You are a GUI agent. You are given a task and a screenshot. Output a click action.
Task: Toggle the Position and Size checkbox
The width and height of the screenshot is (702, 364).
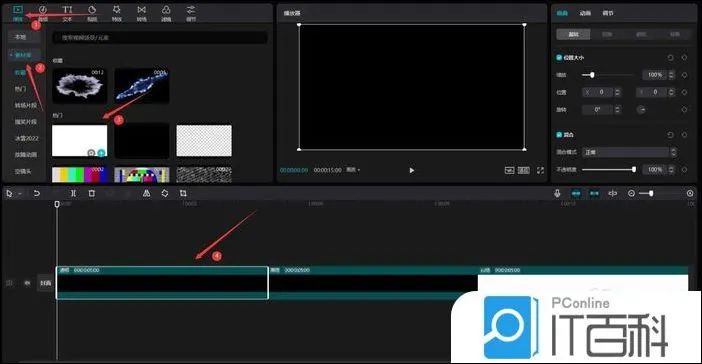coord(559,57)
